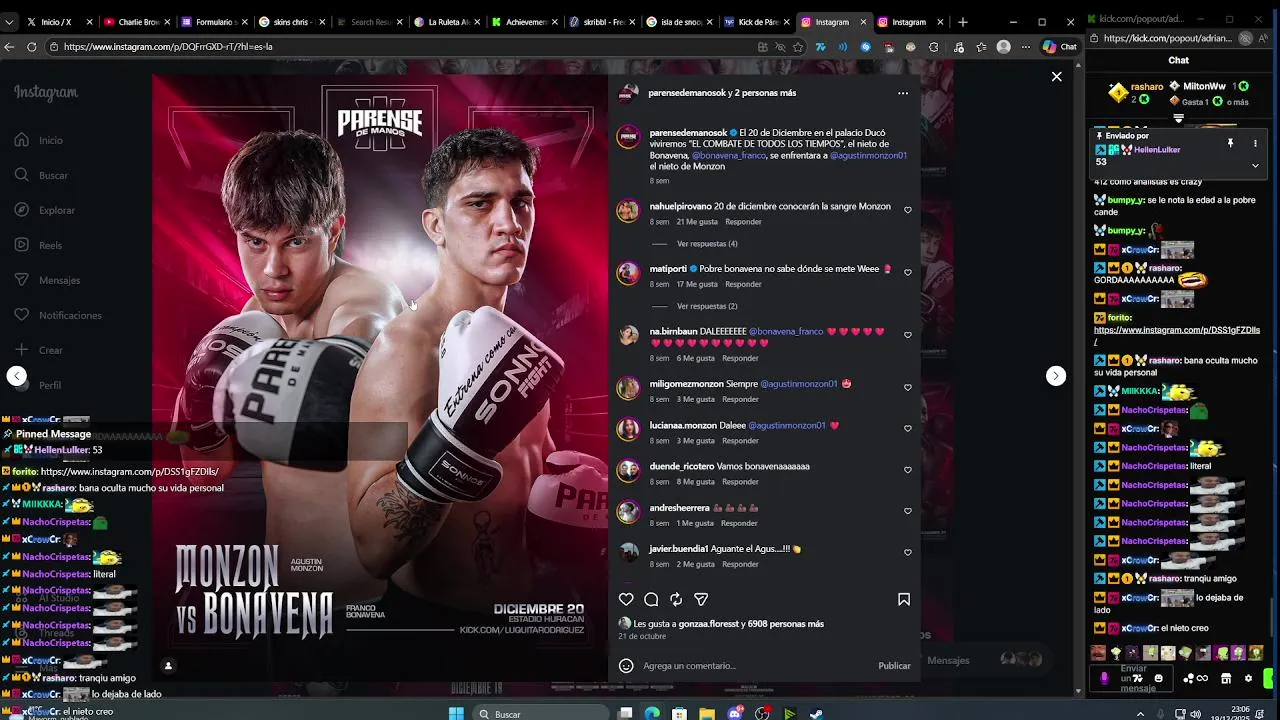This screenshot has height=720, width=1280.
Task: Switch to 'Kick de Pare' browser tab
Action: click(x=758, y=22)
